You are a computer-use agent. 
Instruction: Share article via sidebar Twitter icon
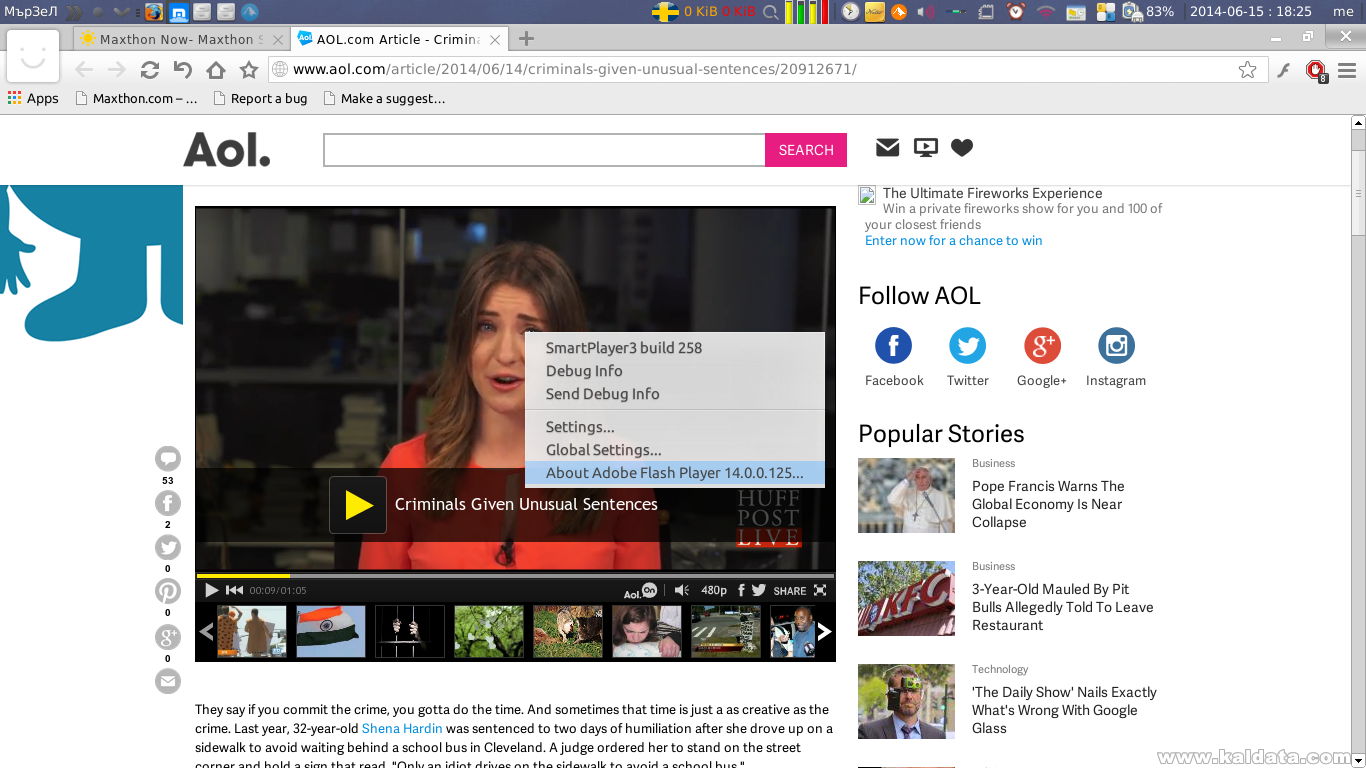[168, 547]
